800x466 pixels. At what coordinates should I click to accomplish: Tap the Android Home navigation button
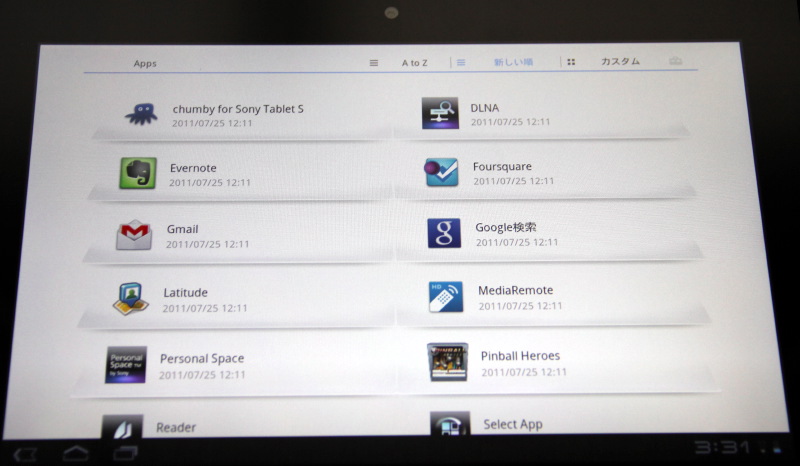click(76, 452)
